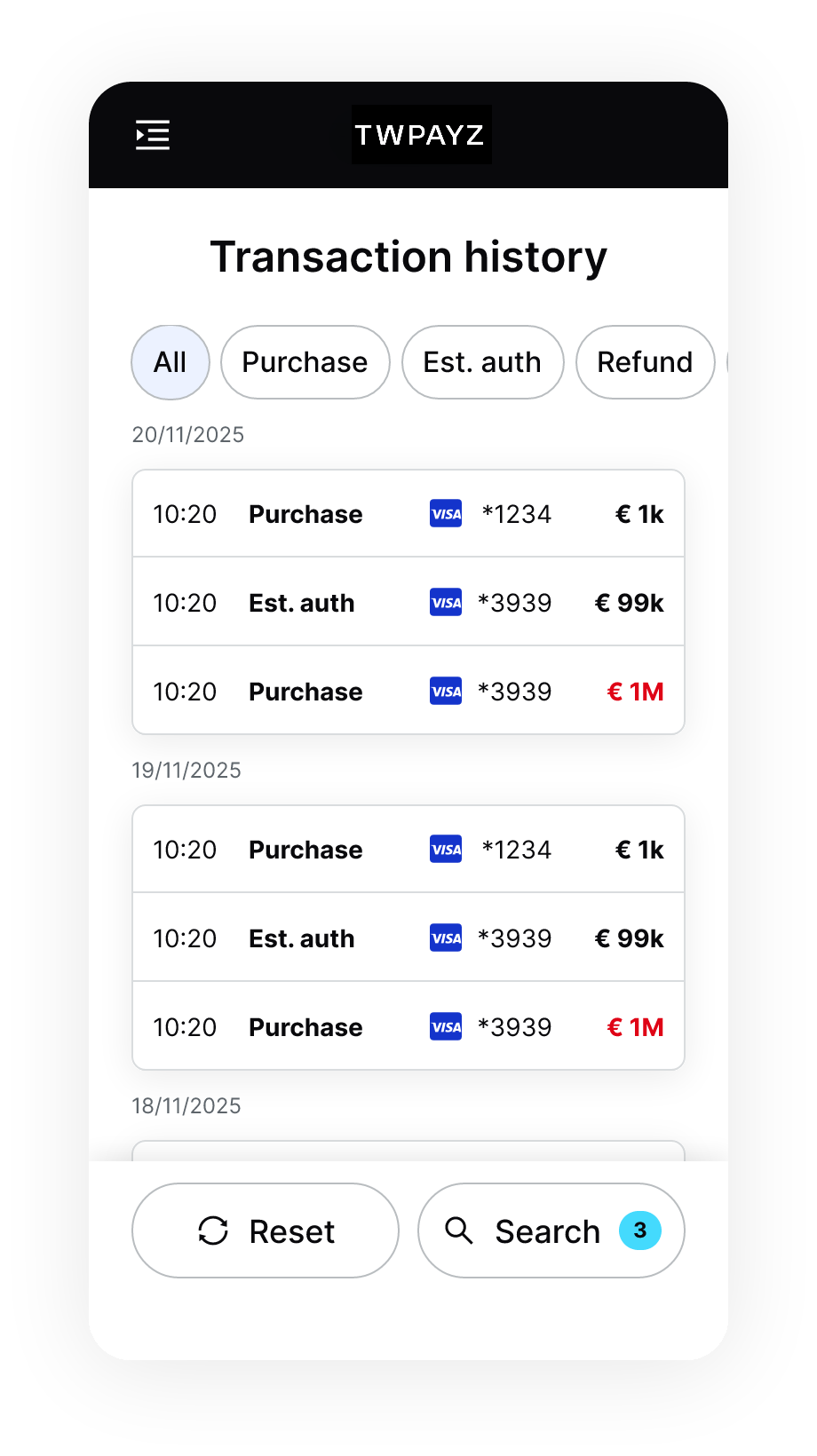Click Visa icon on 19/11 € 1M row
817x1456 pixels.
(446, 1027)
